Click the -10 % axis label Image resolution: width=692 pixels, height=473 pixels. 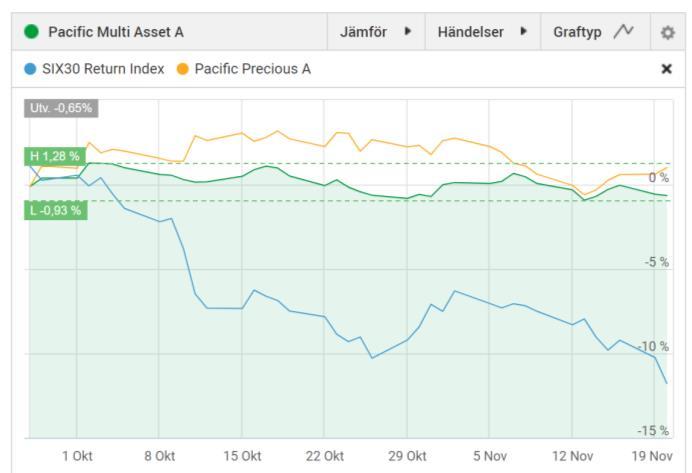tap(654, 346)
